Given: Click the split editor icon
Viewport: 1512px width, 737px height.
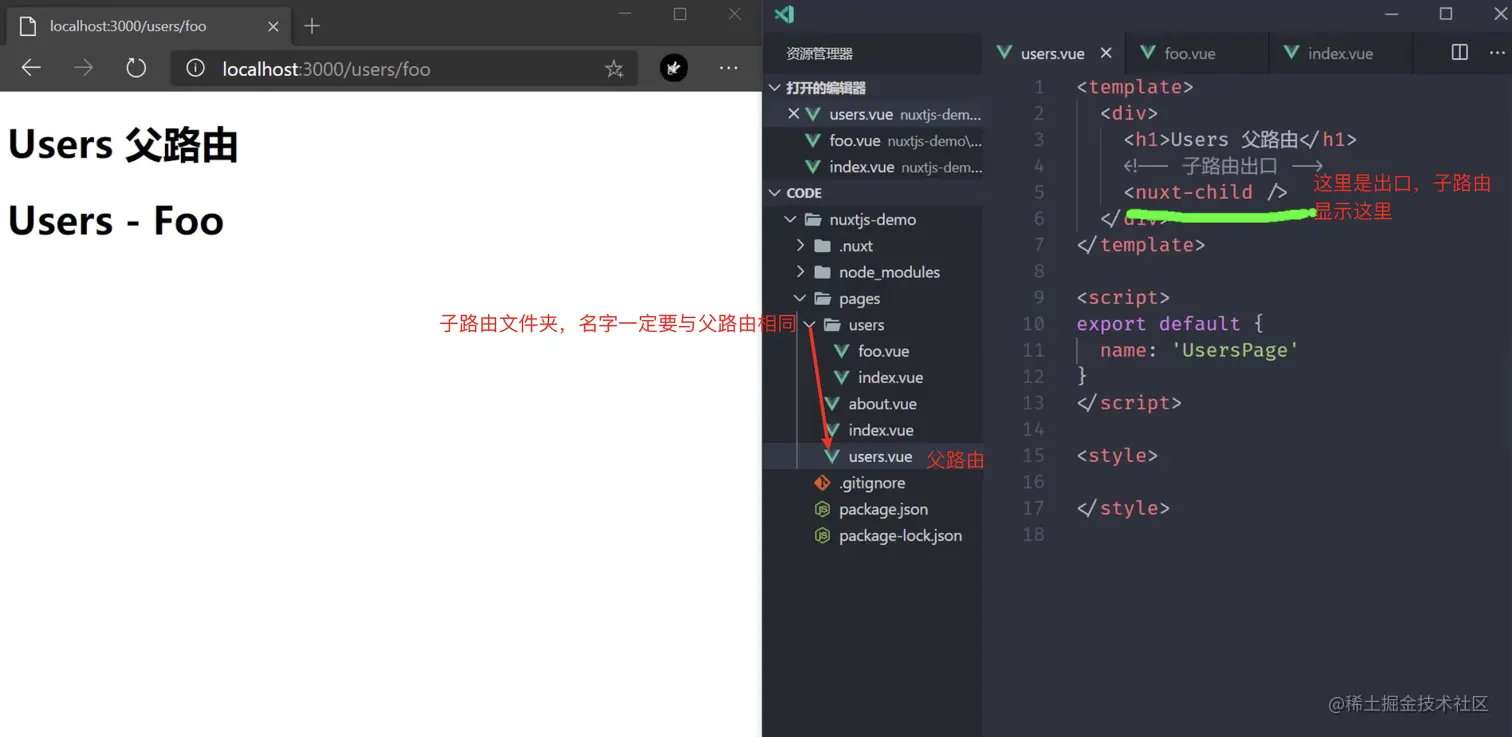Looking at the screenshot, I should (1460, 52).
